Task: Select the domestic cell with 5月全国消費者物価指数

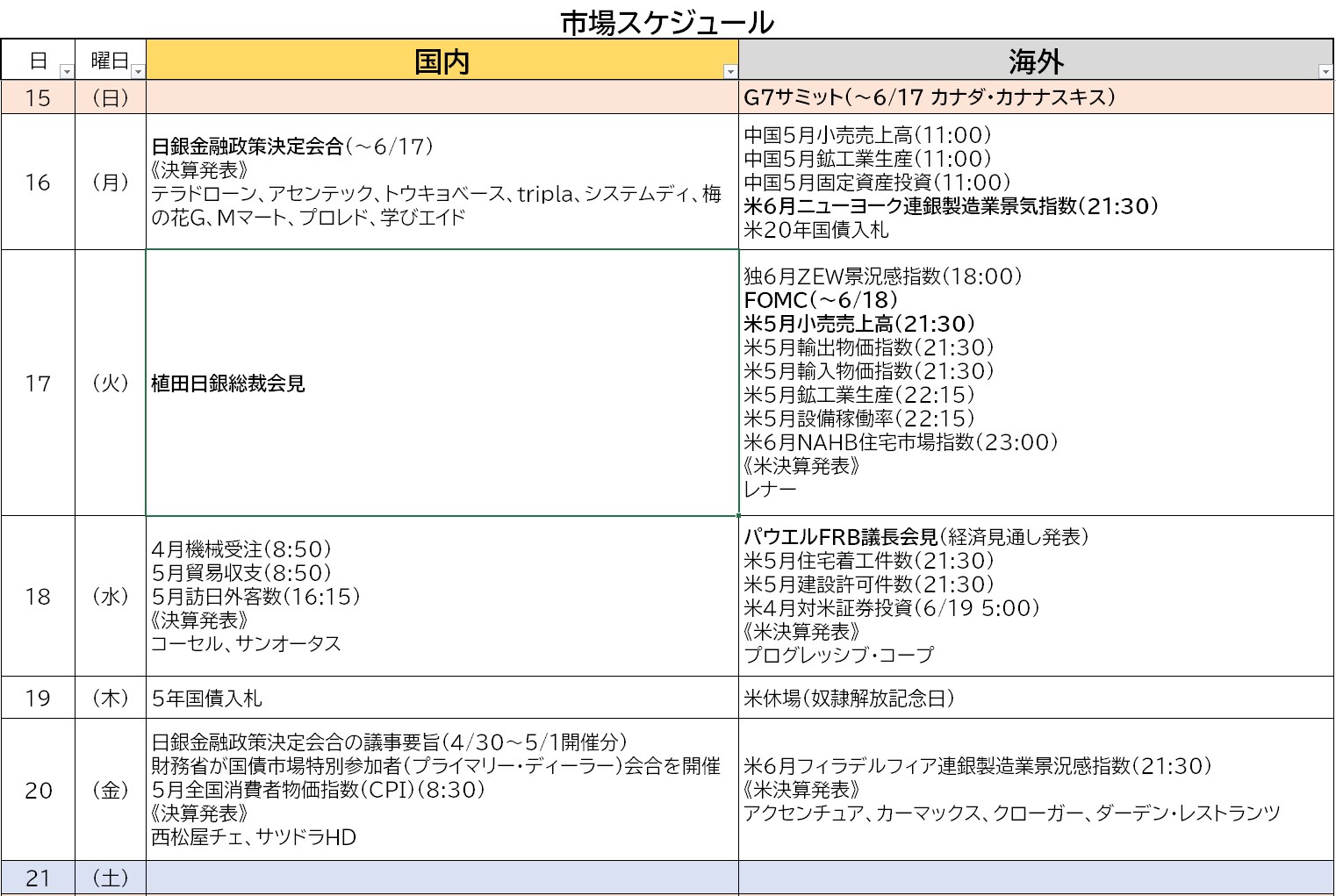Action: click(442, 790)
